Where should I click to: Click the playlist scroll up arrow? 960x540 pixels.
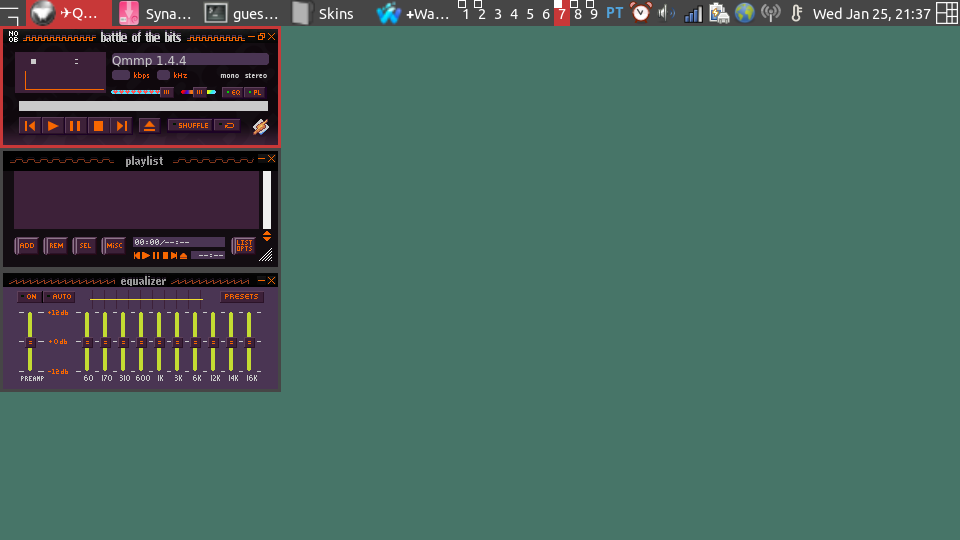click(x=267, y=233)
